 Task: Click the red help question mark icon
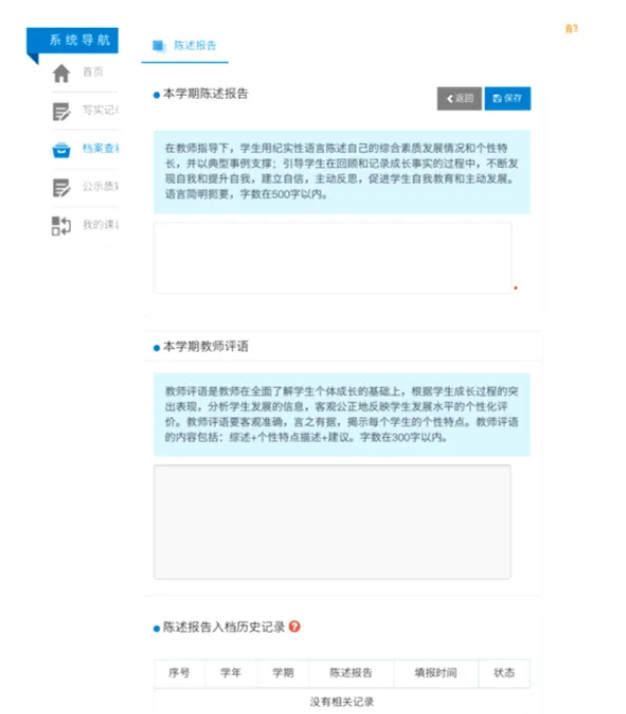295,627
